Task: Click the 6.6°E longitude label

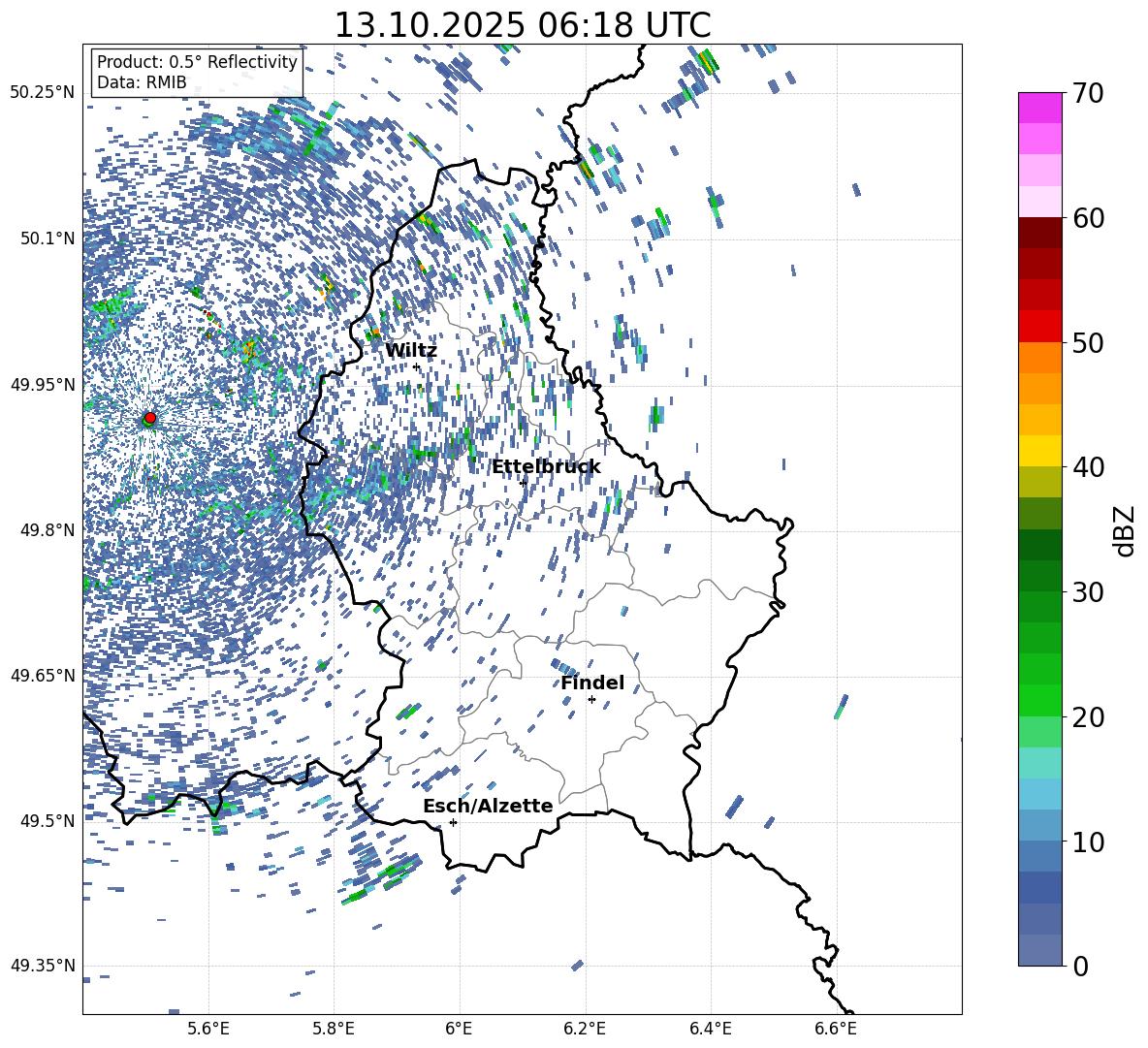Action: pos(836,1029)
